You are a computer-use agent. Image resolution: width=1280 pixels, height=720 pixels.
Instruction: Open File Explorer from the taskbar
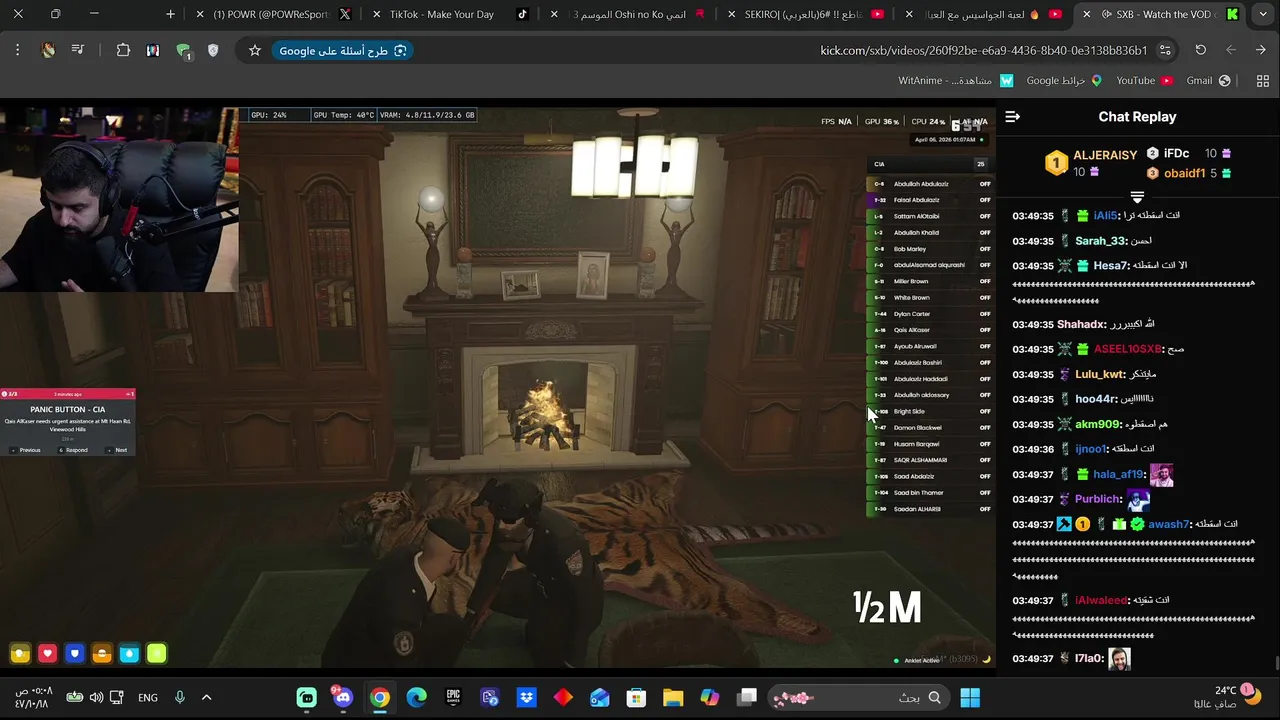672,697
